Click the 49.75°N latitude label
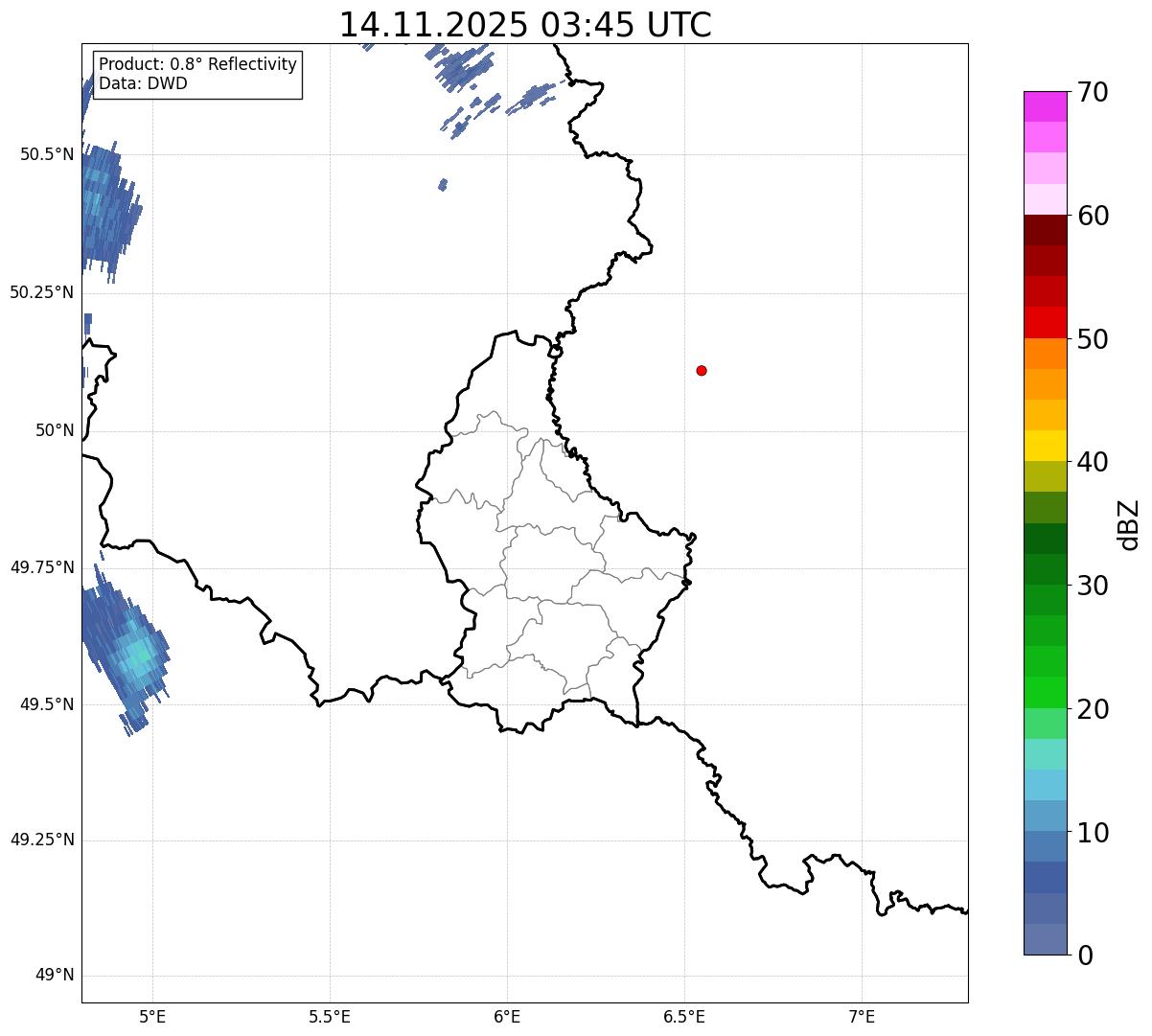 click(x=42, y=567)
